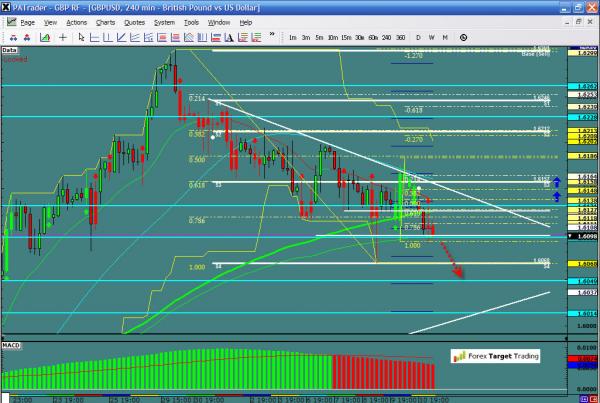Select the vertical line drawing tool

pyautogui.click(x=108, y=38)
